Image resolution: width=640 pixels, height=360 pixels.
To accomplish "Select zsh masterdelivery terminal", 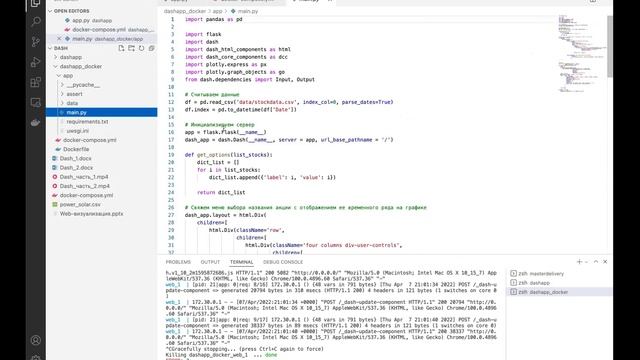I will click(540, 273).
